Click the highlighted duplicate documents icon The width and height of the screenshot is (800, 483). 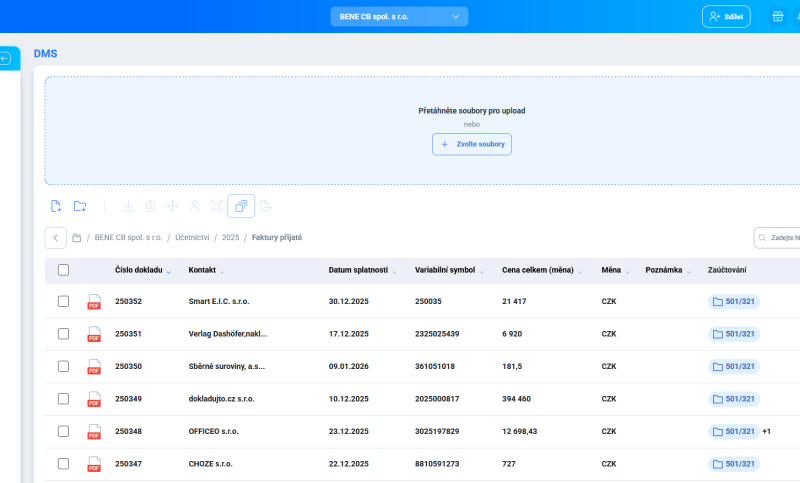[x=241, y=206]
